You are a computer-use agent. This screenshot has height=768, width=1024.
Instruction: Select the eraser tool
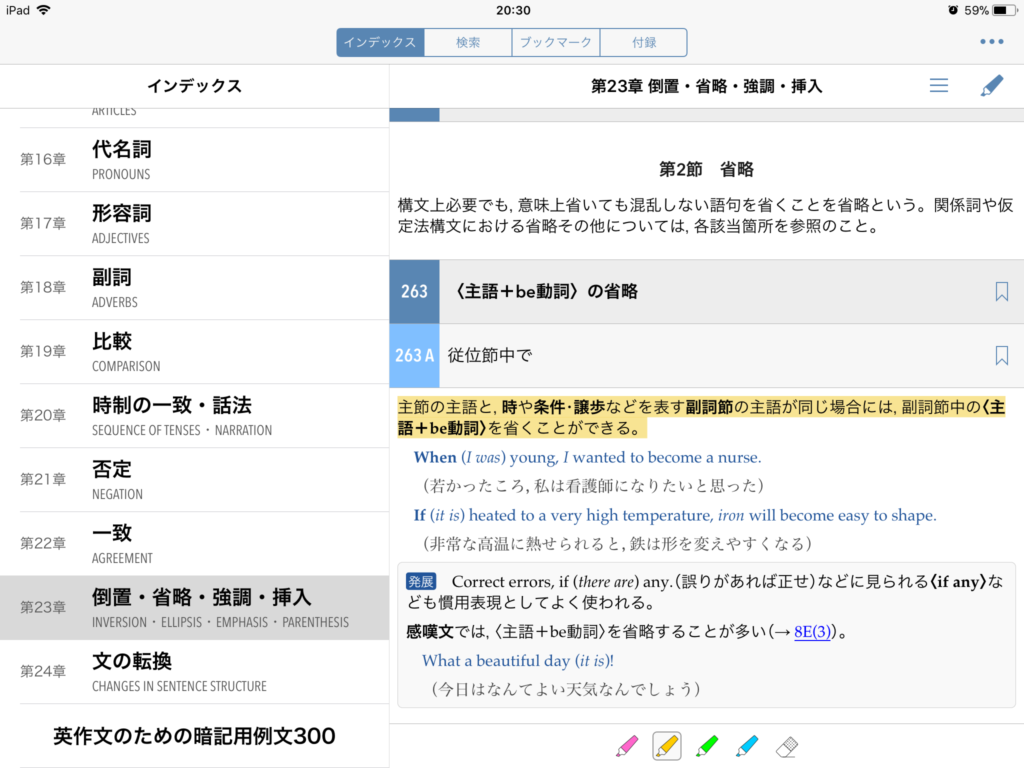pos(788,745)
